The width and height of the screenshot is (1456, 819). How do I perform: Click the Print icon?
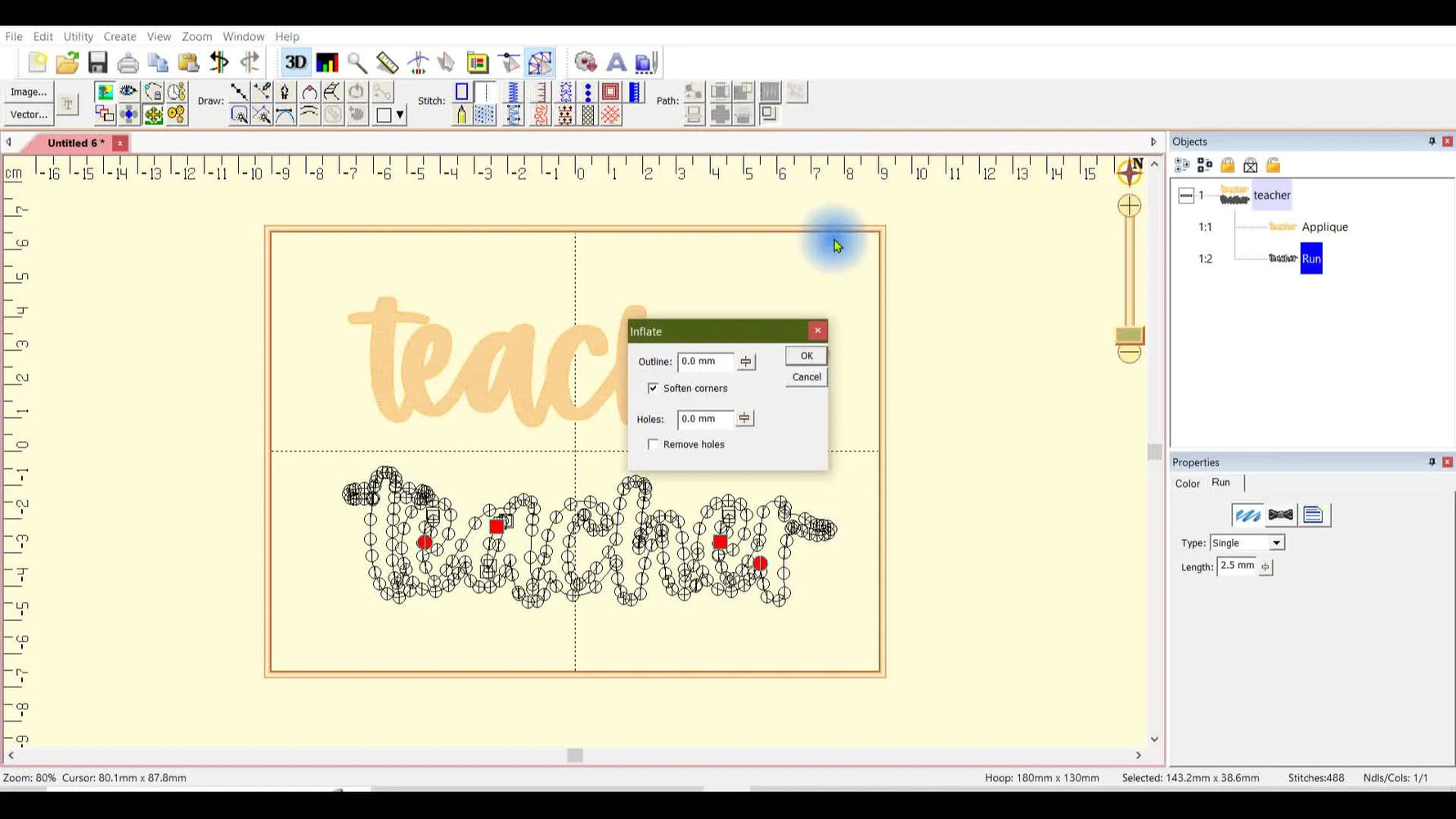coord(128,62)
